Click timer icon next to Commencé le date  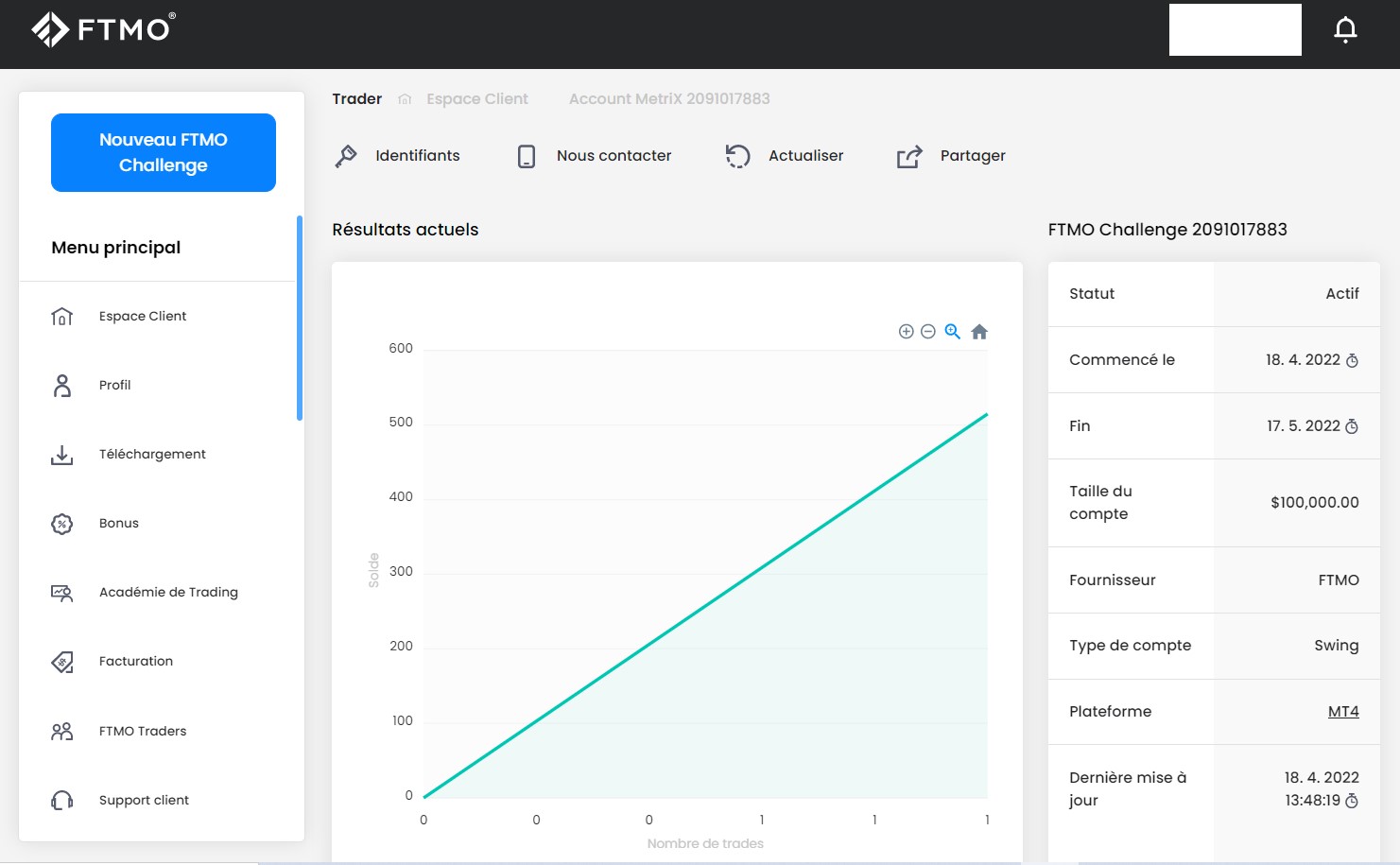click(x=1352, y=361)
